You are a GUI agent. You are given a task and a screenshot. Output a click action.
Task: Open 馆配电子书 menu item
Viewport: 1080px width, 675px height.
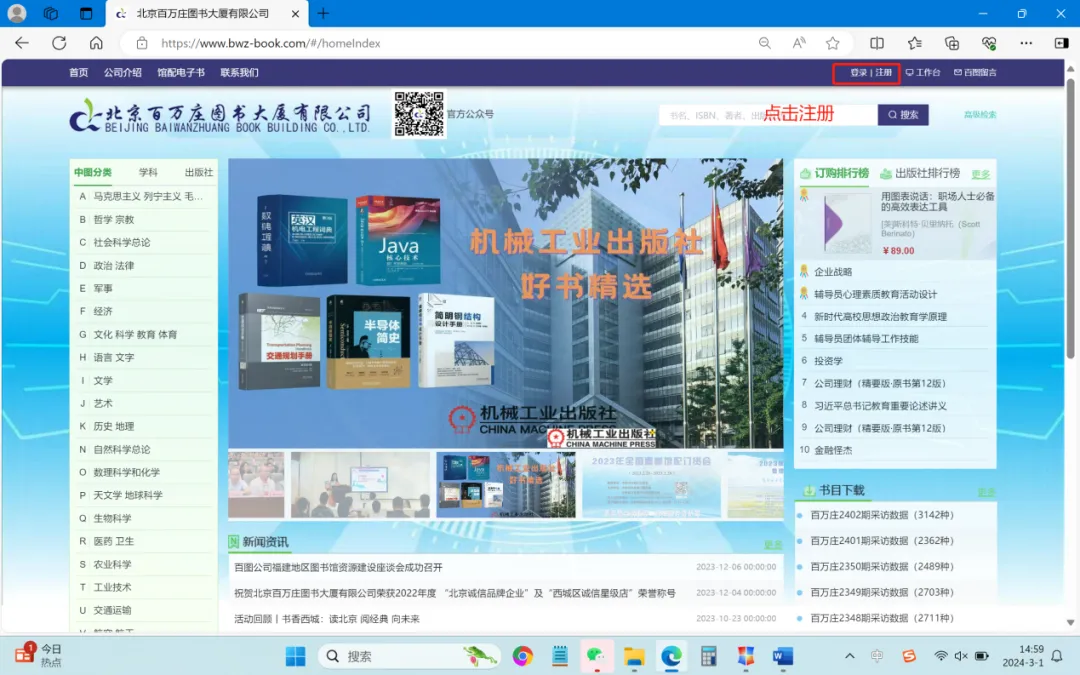tap(180, 72)
